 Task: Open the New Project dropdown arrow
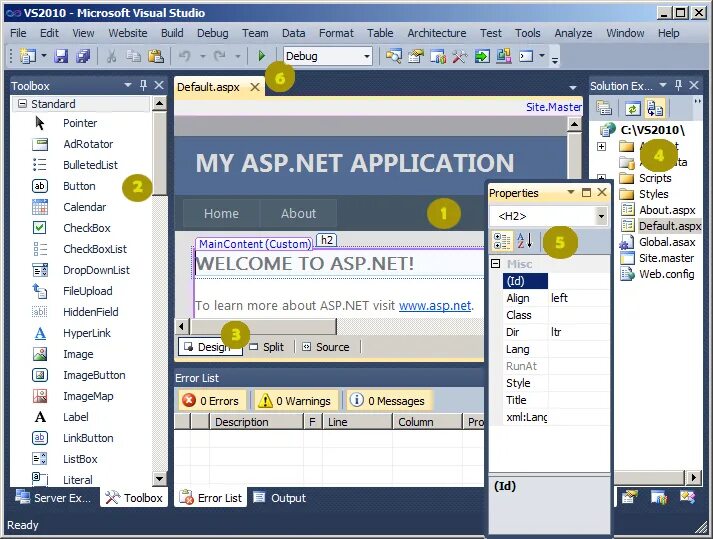(x=44, y=56)
